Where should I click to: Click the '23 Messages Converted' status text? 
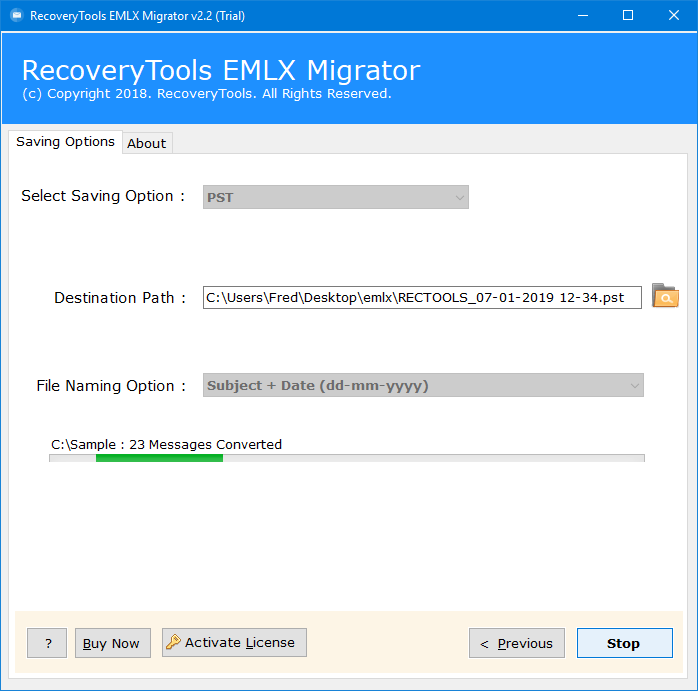205,444
